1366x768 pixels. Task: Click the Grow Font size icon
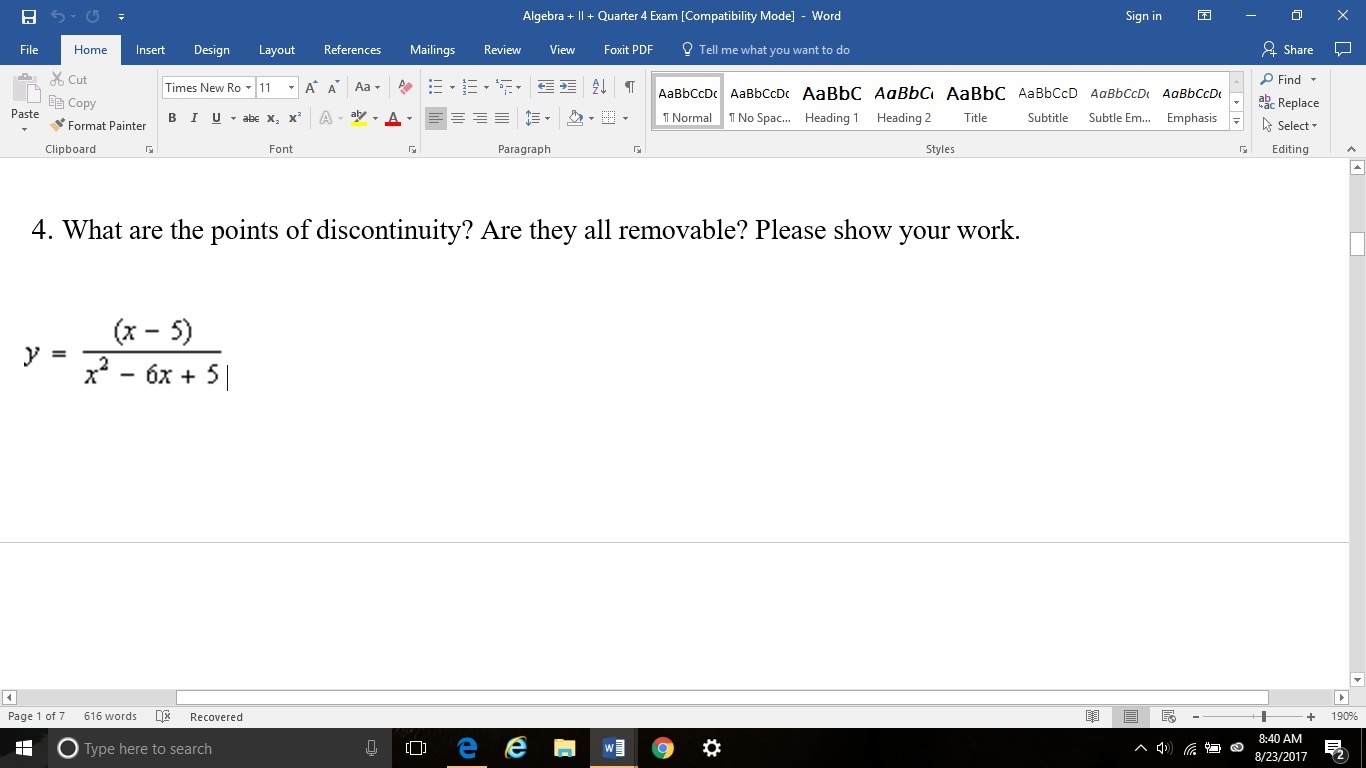[x=312, y=88]
